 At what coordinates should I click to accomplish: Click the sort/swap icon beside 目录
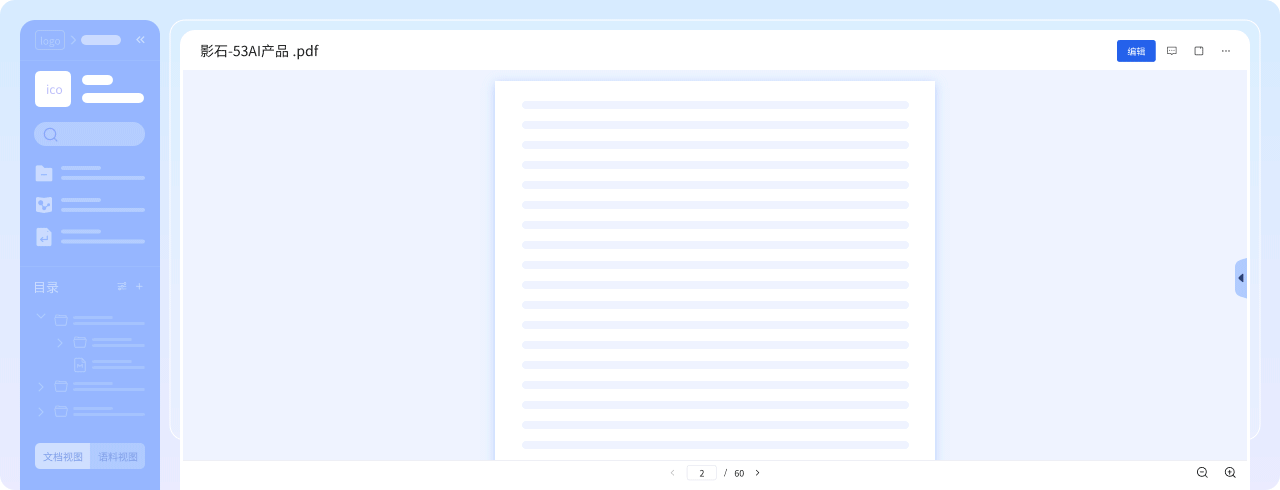(122, 287)
